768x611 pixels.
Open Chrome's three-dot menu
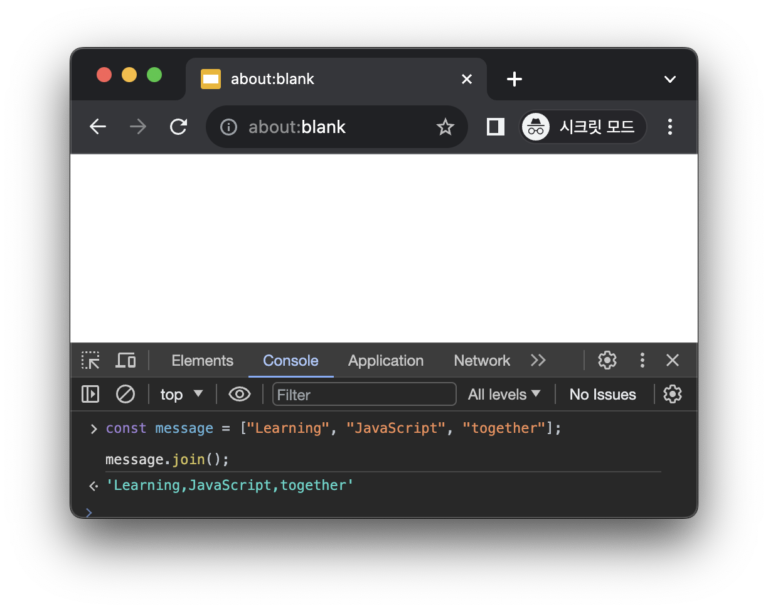click(x=670, y=127)
